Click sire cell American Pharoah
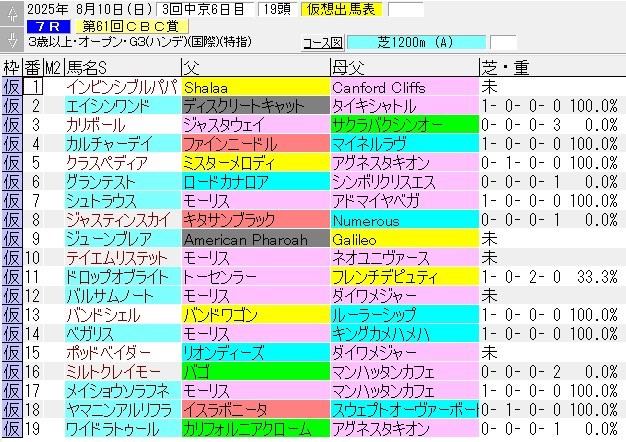The image size is (626, 442). coord(256,239)
